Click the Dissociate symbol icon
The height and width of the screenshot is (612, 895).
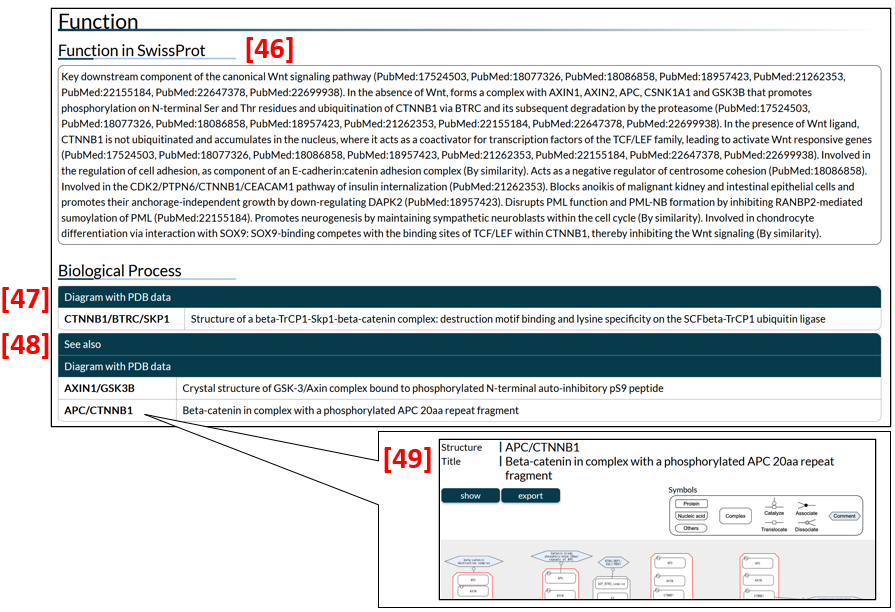pos(806,522)
